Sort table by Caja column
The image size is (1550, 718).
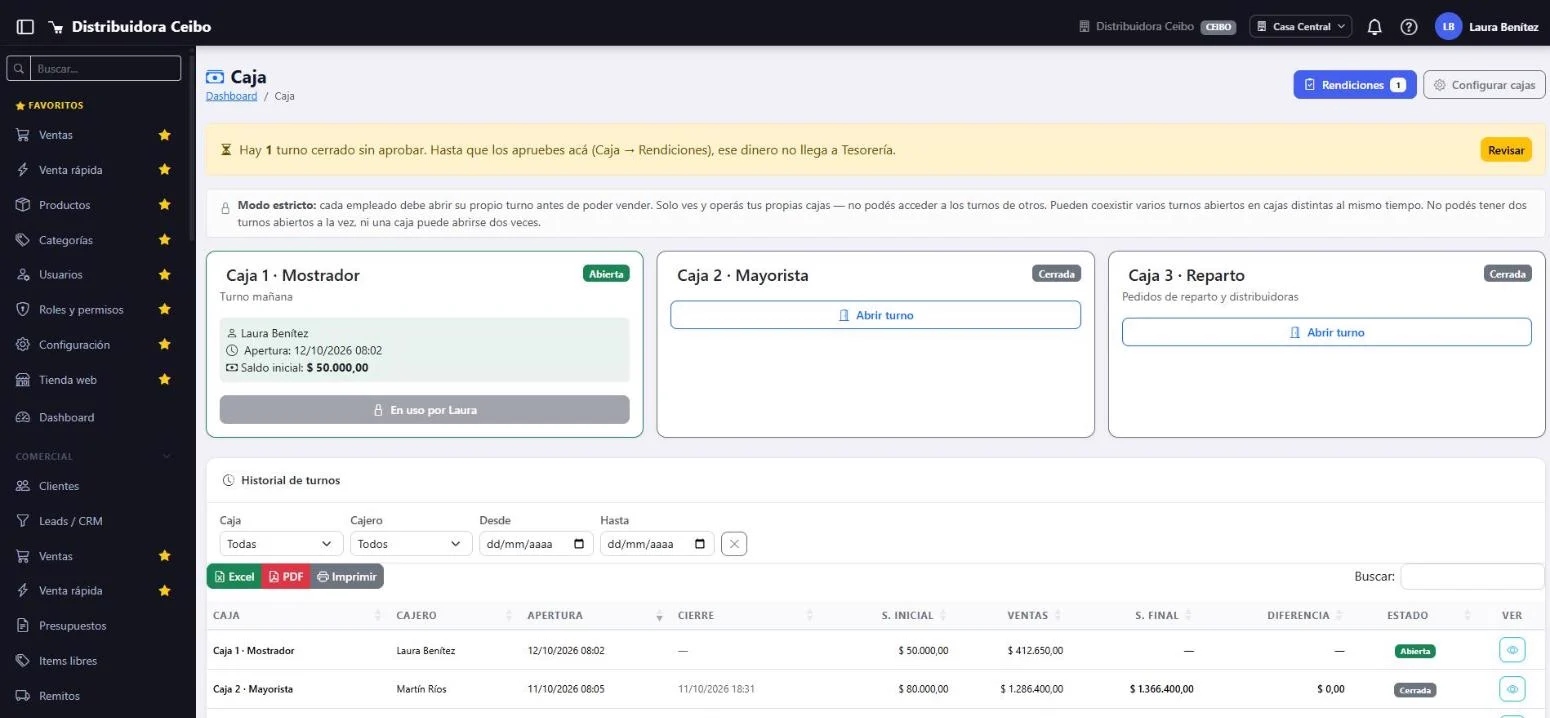pos(295,615)
